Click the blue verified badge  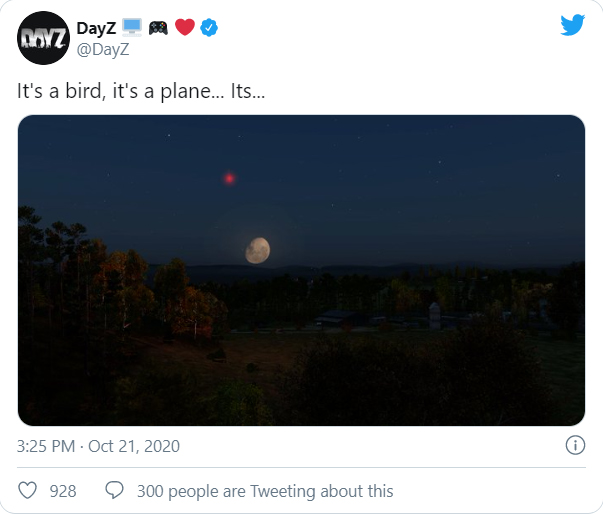click(x=209, y=27)
